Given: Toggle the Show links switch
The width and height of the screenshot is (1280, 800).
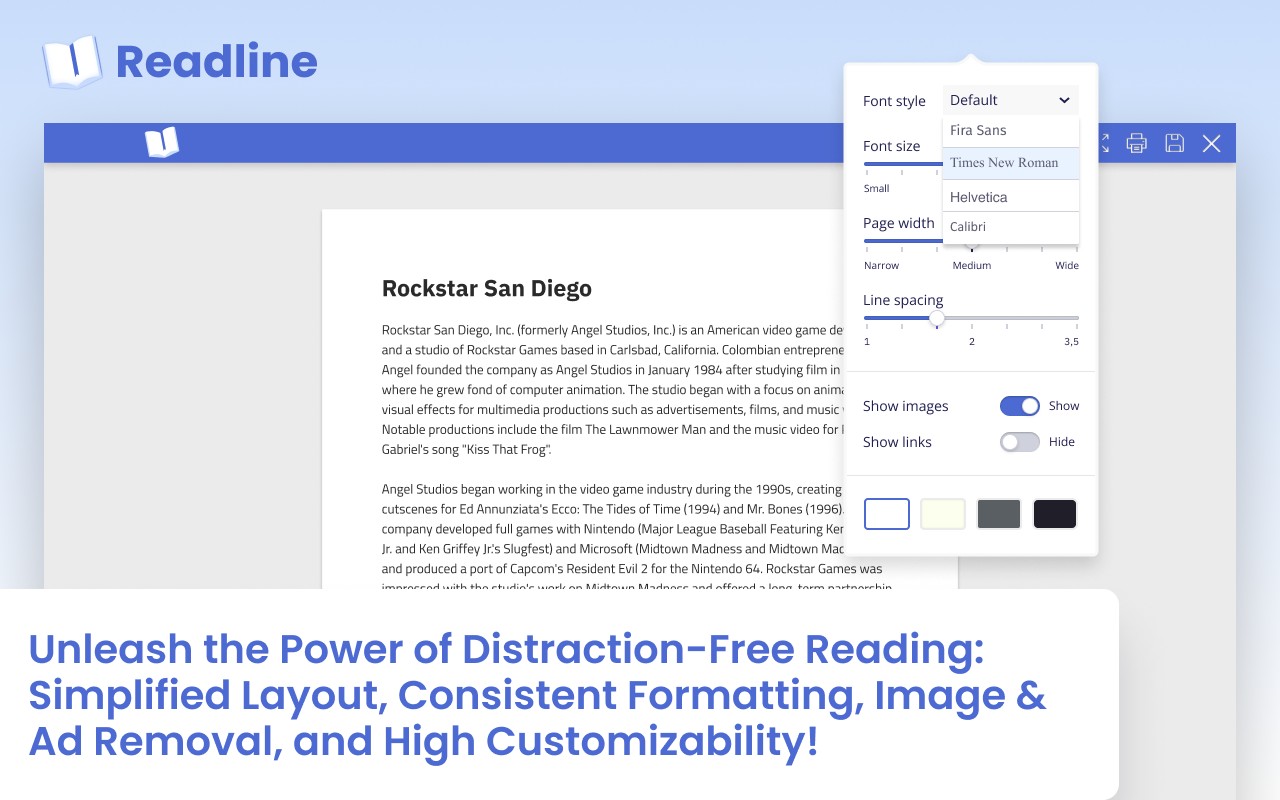Looking at the screenshot, I should tap(1019, 442).
